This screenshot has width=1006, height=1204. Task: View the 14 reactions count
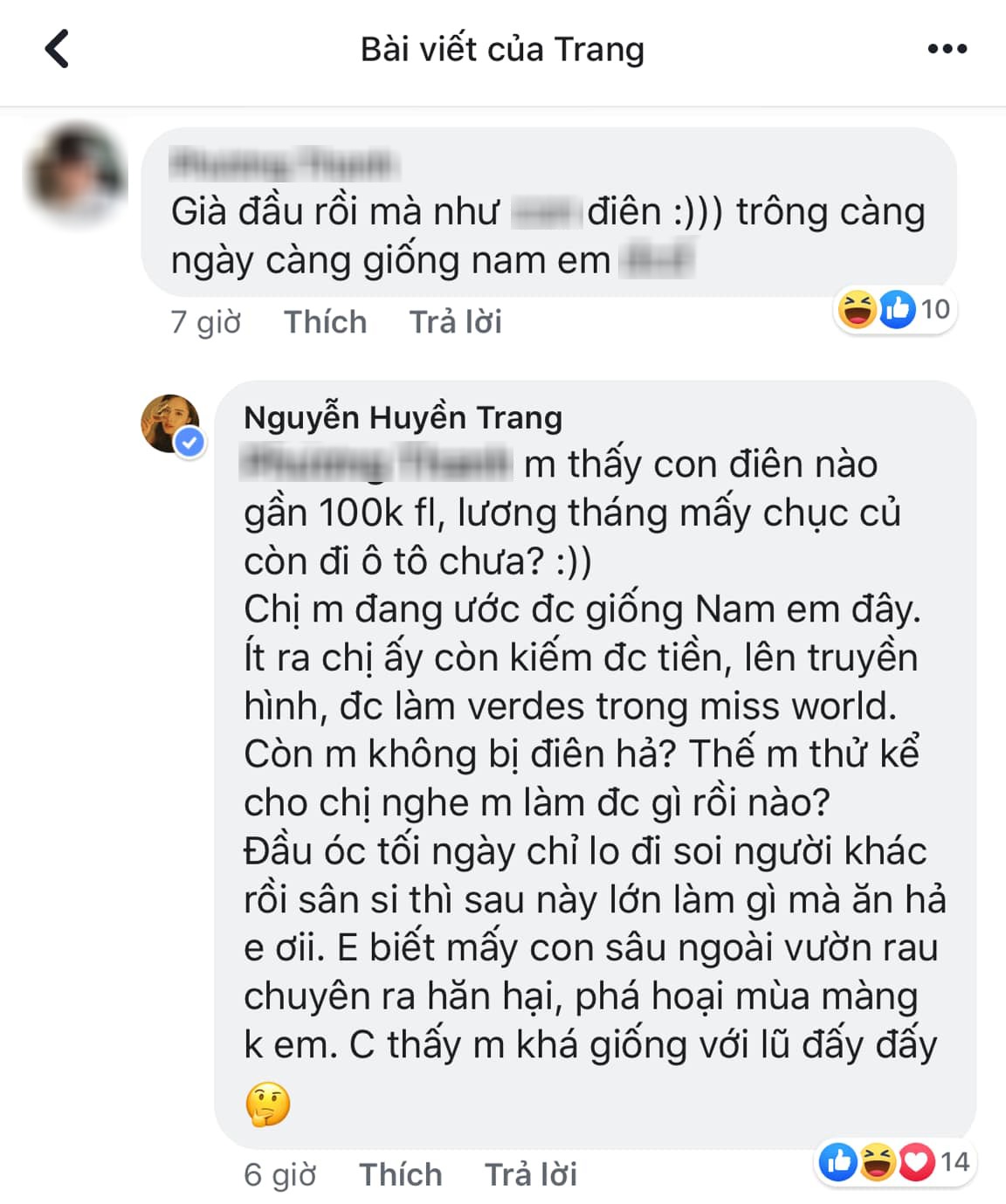955,1162
